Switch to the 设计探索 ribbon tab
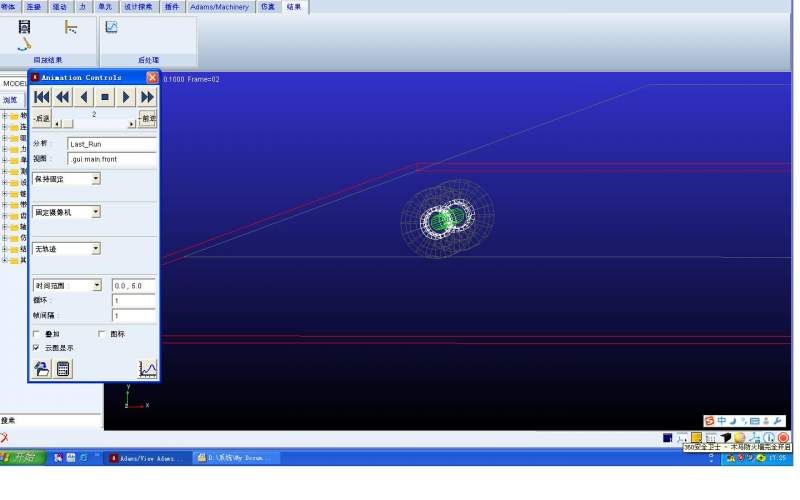This screenshot has width=800, height=500. click(138, 7)
